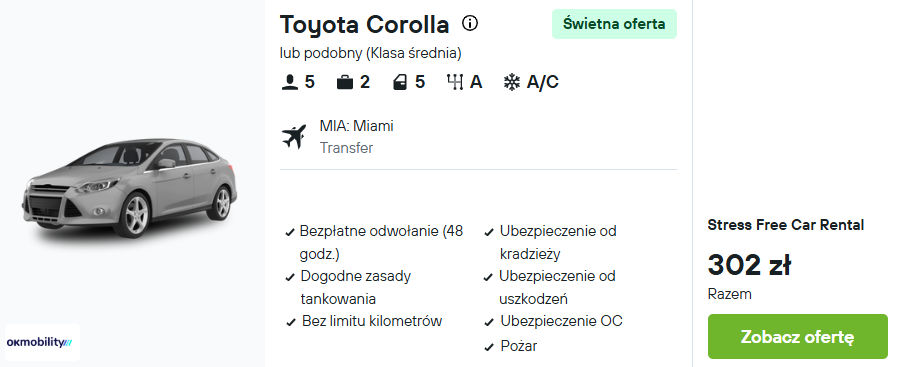Click the MIA: Miami pickup location text
Viewport: 900px width, 367px height.
point(356,126)
